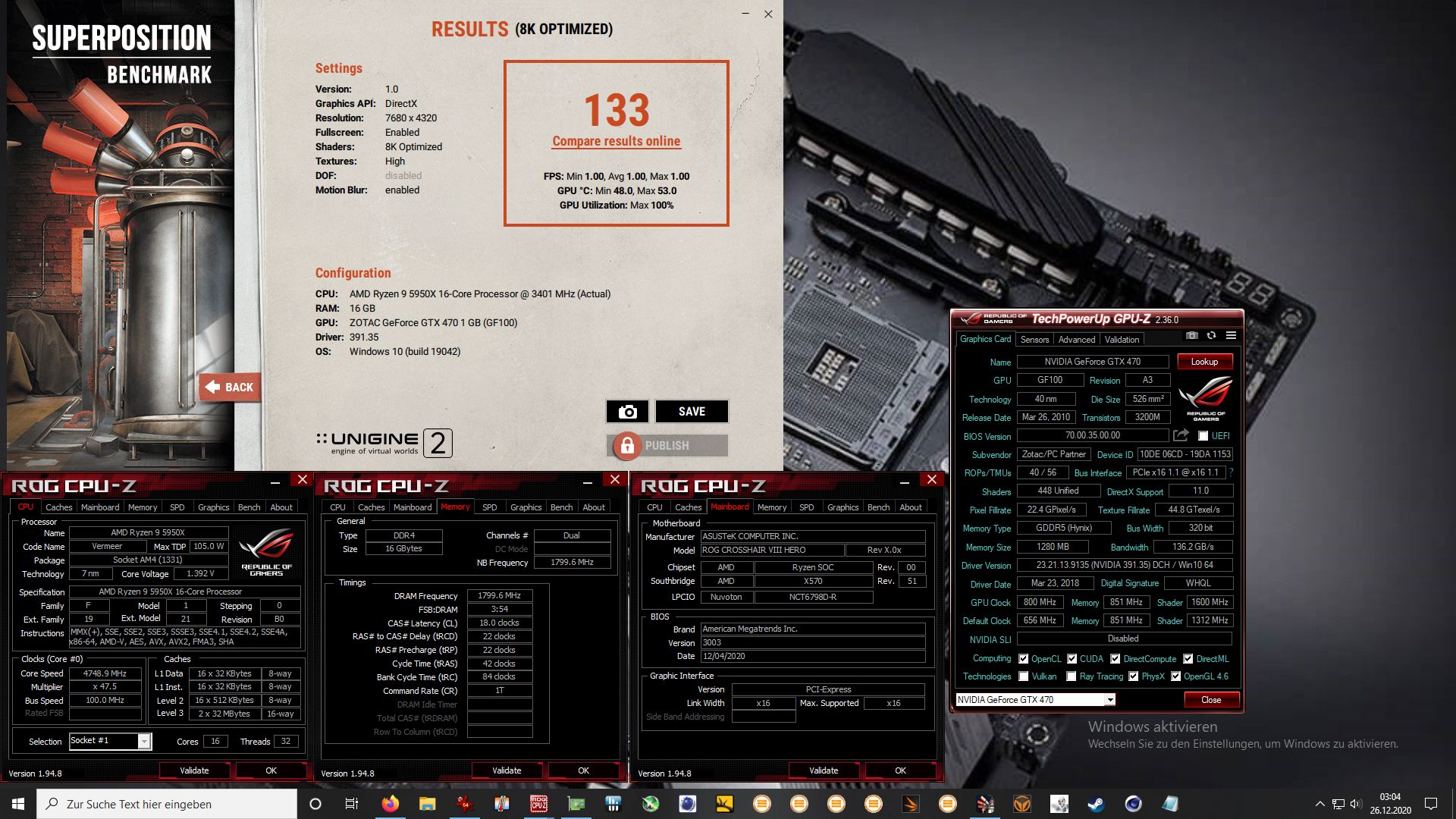Toggle DirectCompute checkbox
This screenshot has height=819, width=1456.
[x=1115, y=659]
